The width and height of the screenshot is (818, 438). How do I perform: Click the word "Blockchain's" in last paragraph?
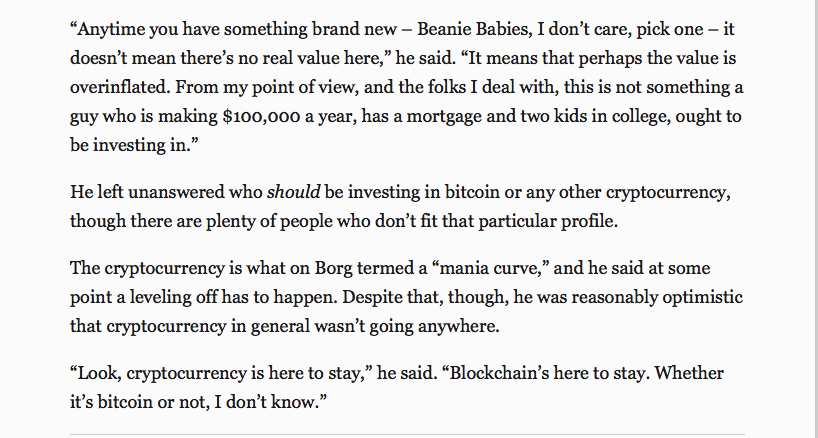pyautogui.click(x=496, y=373)
